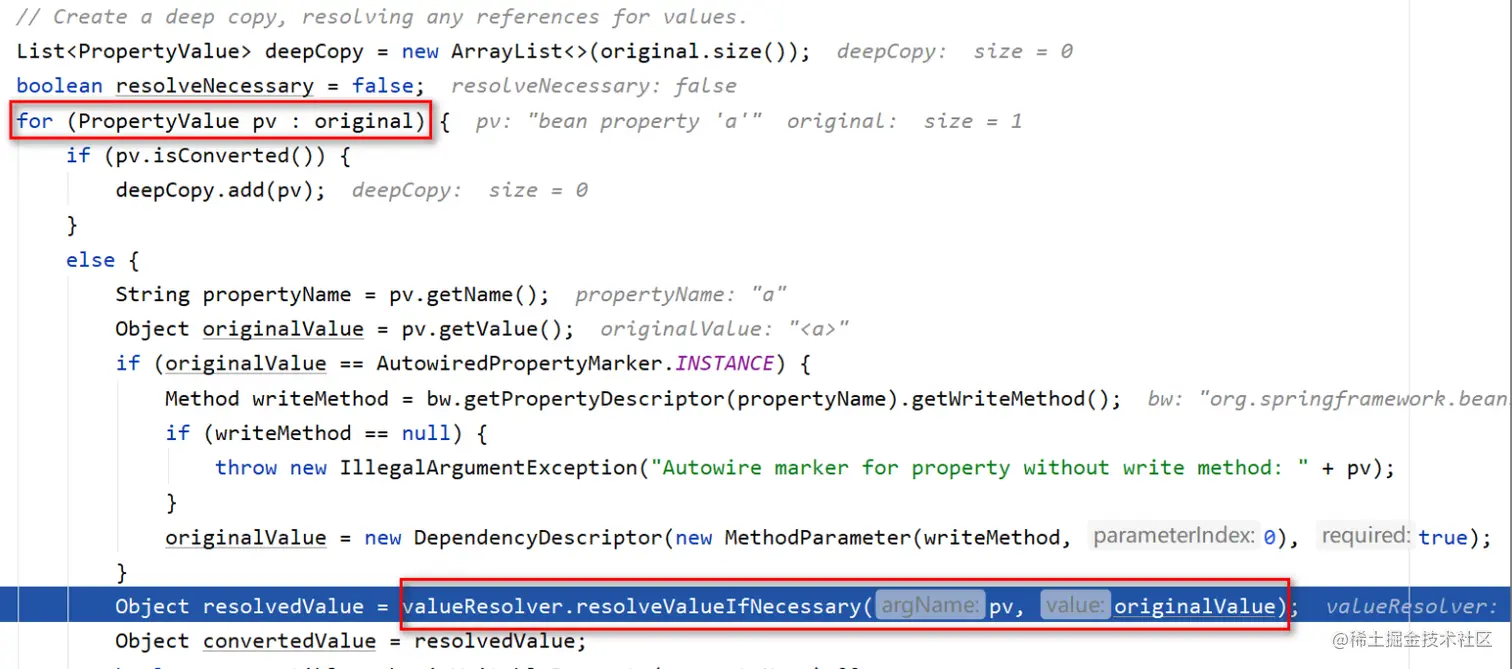
Task: Click originalValue argument on highlighted line
Action: pyautogui.click(x=1194, y=606)
